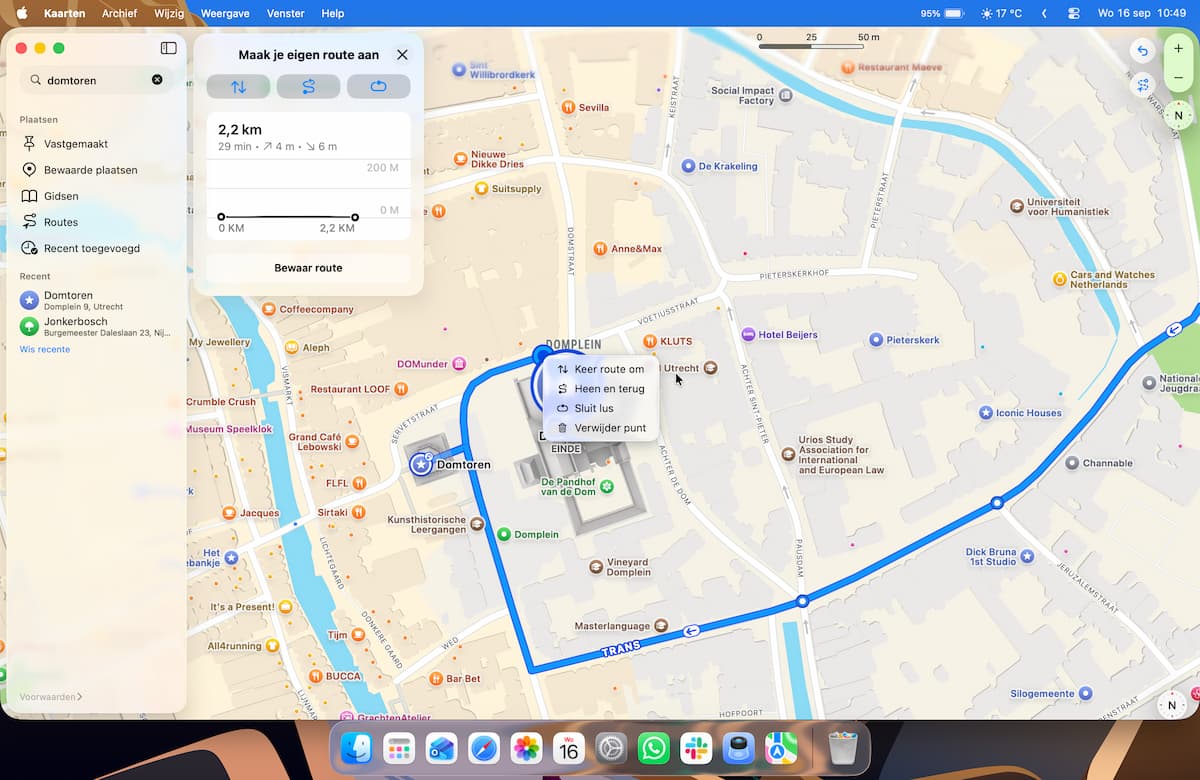Select the Channable pin

[x=1072, y=463]
